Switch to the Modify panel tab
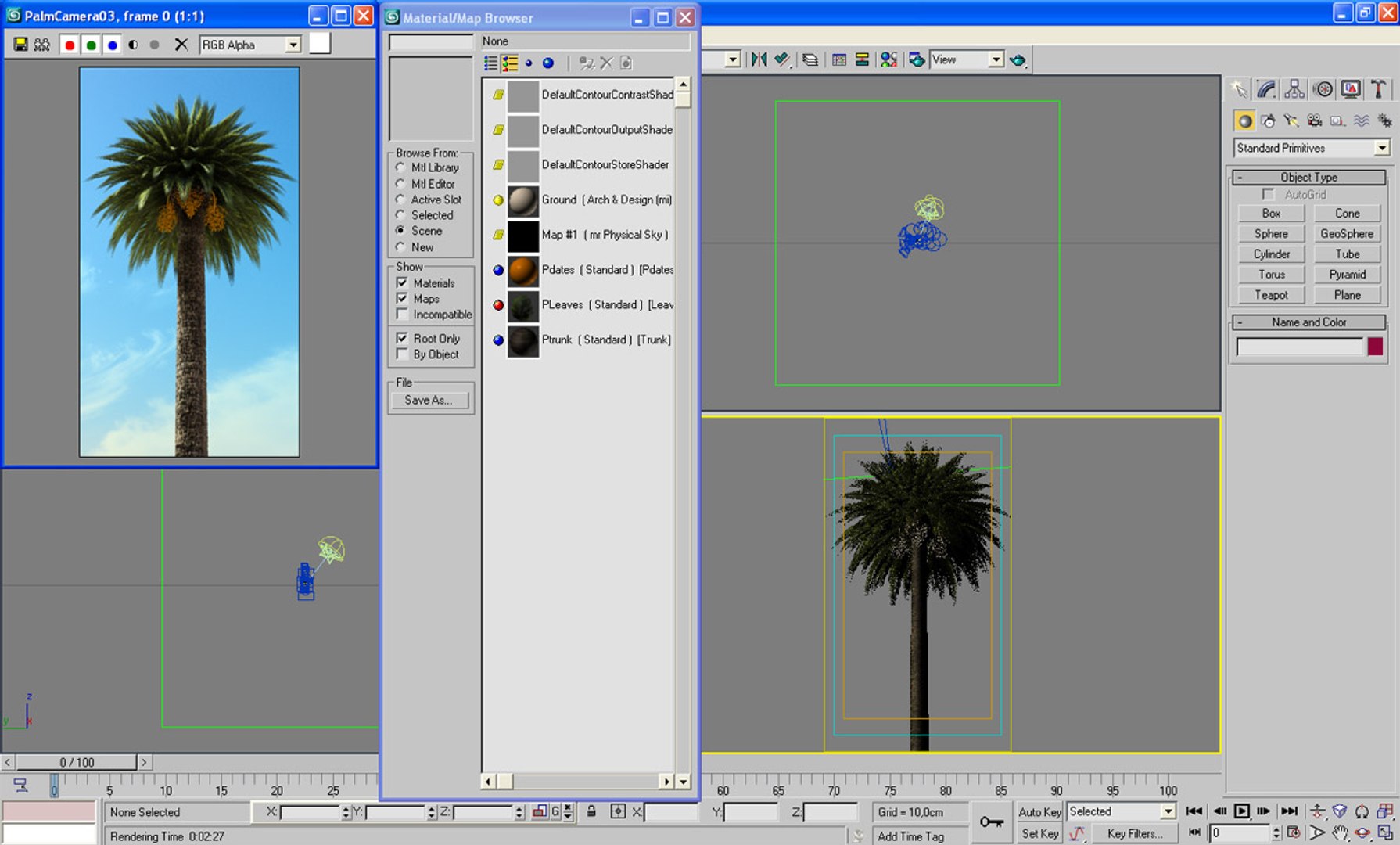Screen dimensions: 1400x845 tap(1266, 89)
